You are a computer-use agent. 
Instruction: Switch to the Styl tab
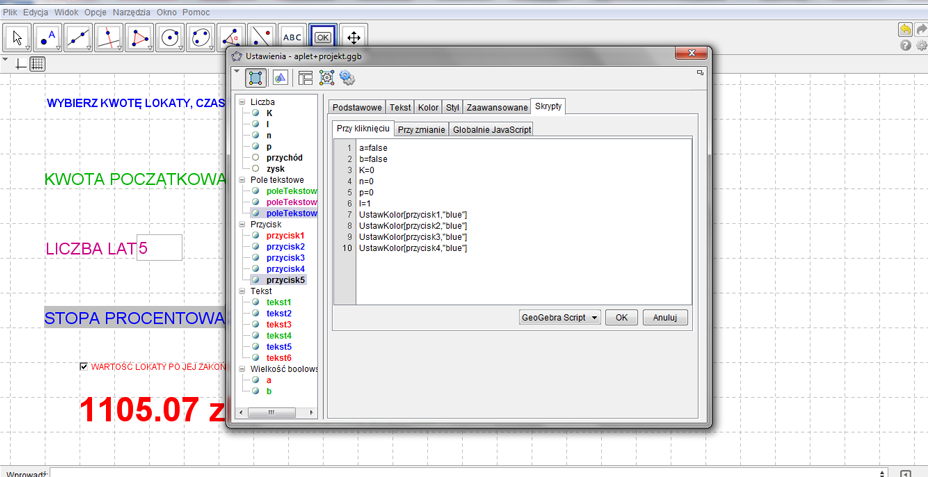point(452,107)
